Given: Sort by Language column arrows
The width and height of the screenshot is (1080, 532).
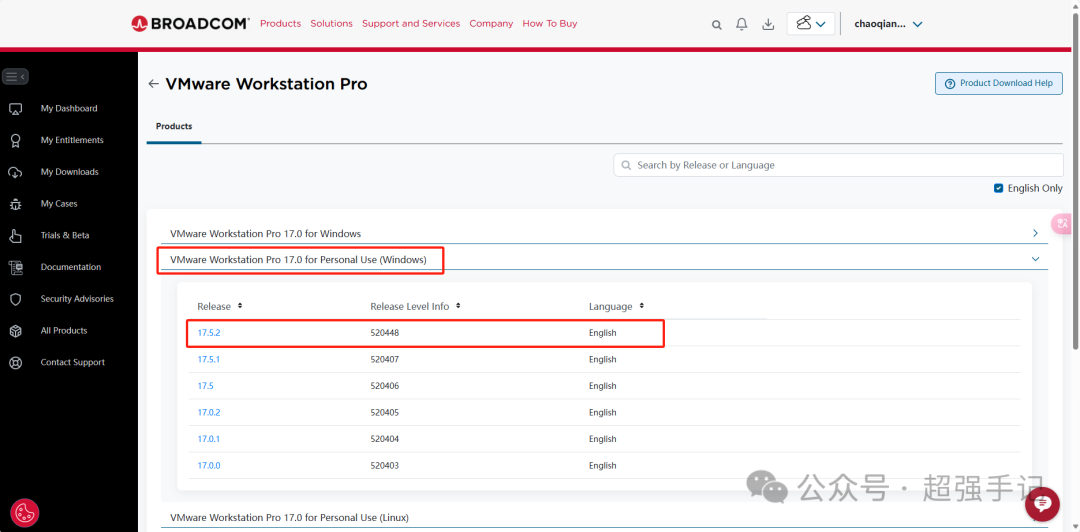Looking at the screenshot, I should click(x=641, y=305).
